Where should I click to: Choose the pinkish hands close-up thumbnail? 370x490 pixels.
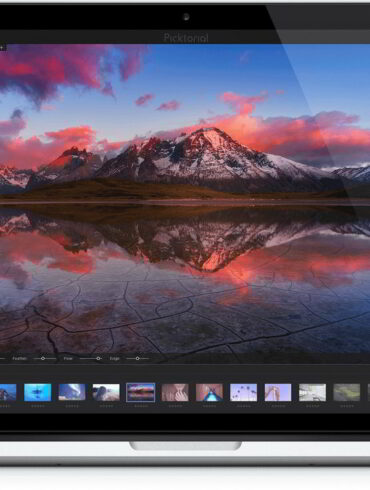click(x=175, y=392)
